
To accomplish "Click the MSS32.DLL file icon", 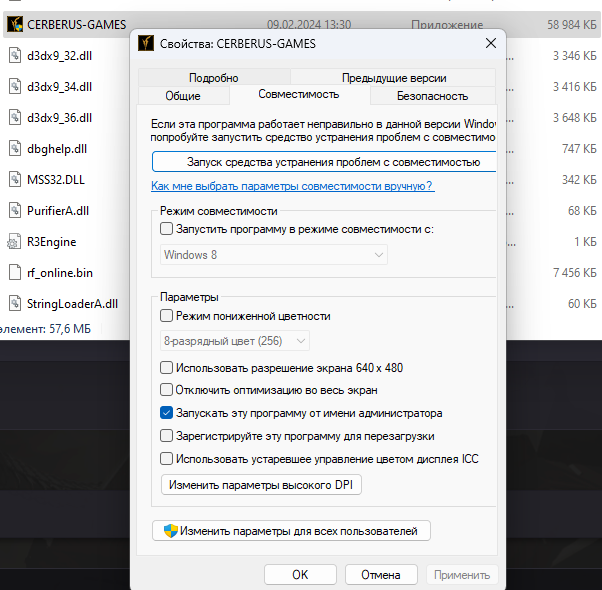I will tap(15, 179).
